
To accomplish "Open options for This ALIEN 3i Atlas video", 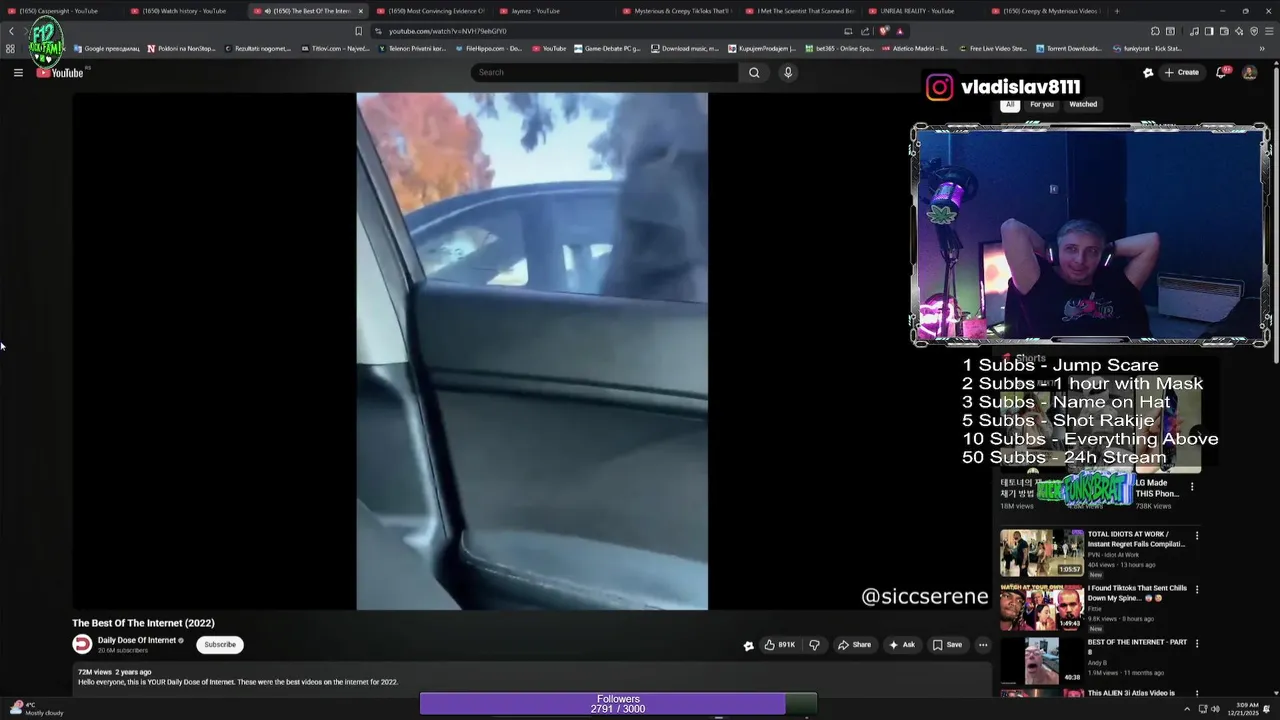I will click(1197, 694).
